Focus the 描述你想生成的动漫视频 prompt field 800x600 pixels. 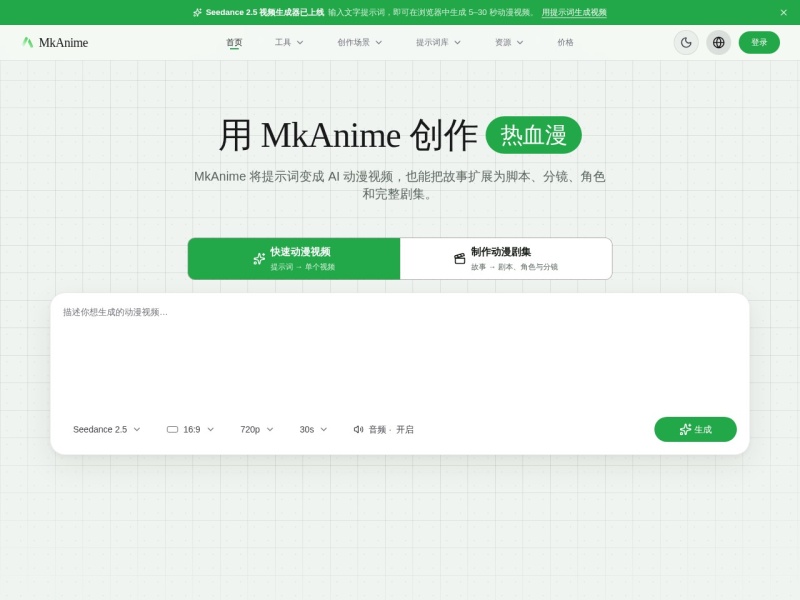tap(400, 355)
